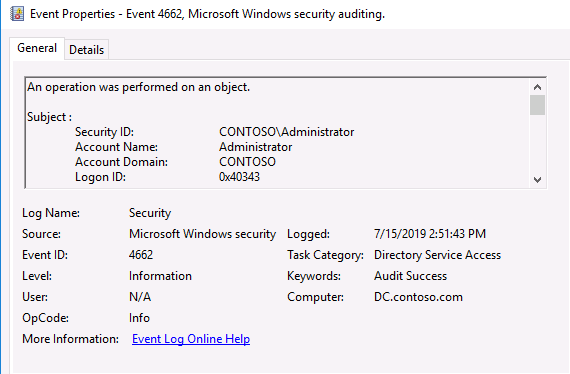The width and height of the screenshot is (570, 374).
Task: Click the Log Name value Security
Action: pos(150,213)
